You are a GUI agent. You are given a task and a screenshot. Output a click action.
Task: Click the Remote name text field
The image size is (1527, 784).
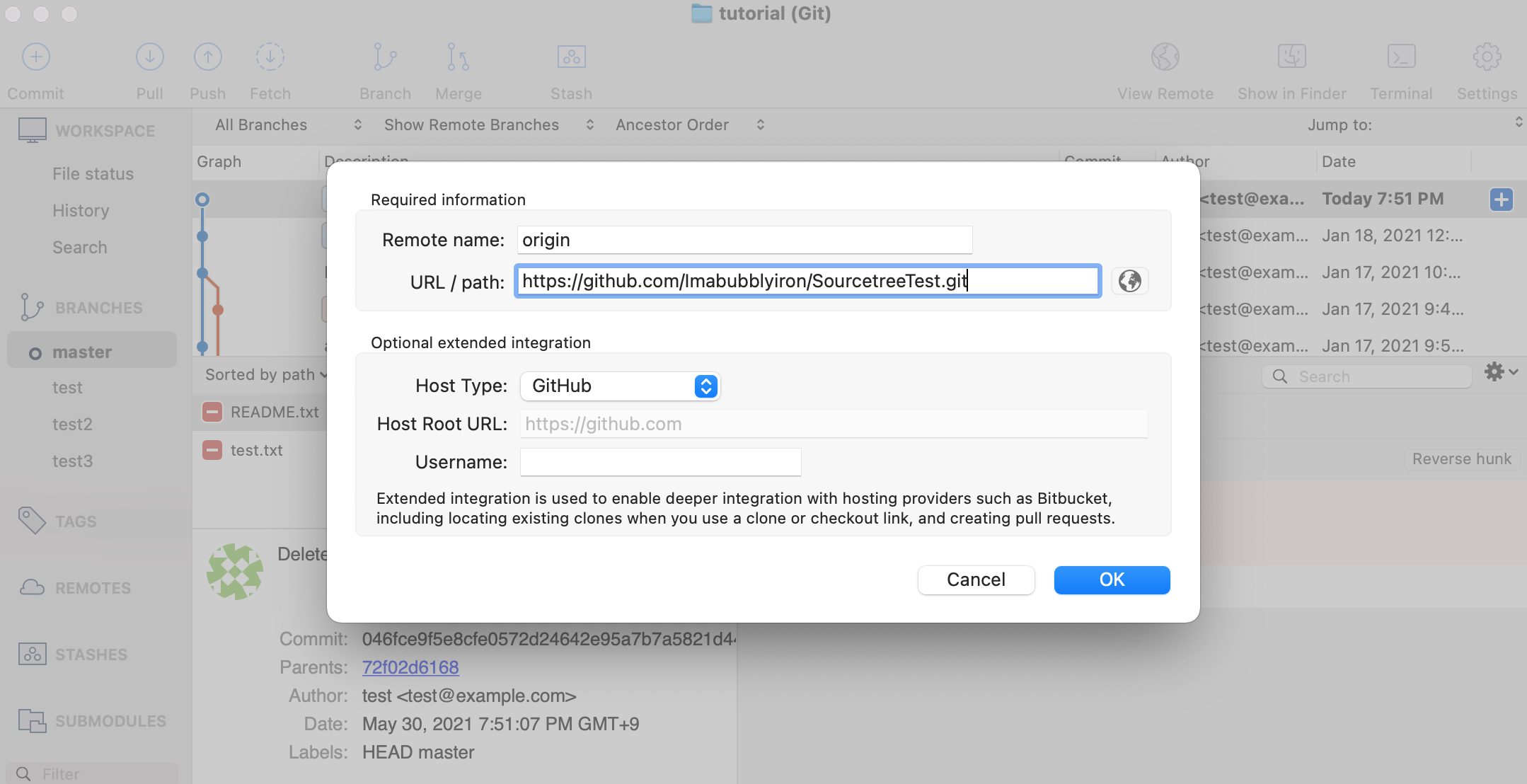744,241
